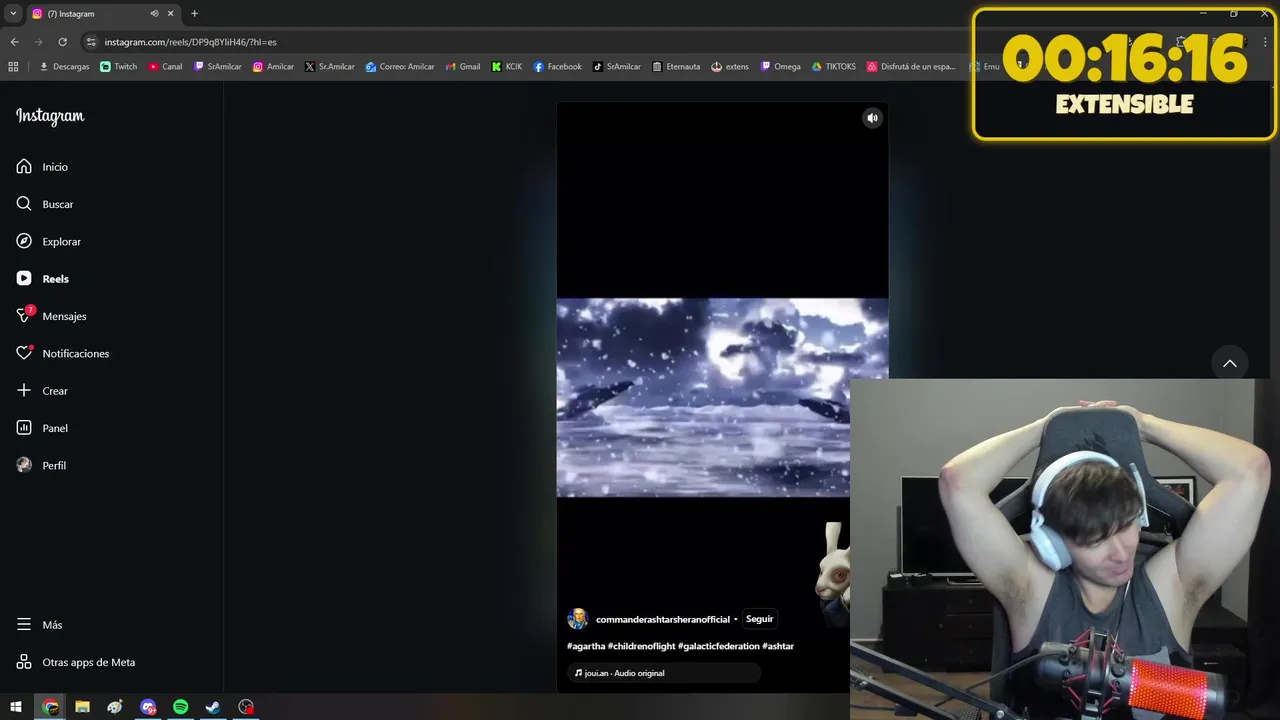Open Steam from taskbar

213,707
